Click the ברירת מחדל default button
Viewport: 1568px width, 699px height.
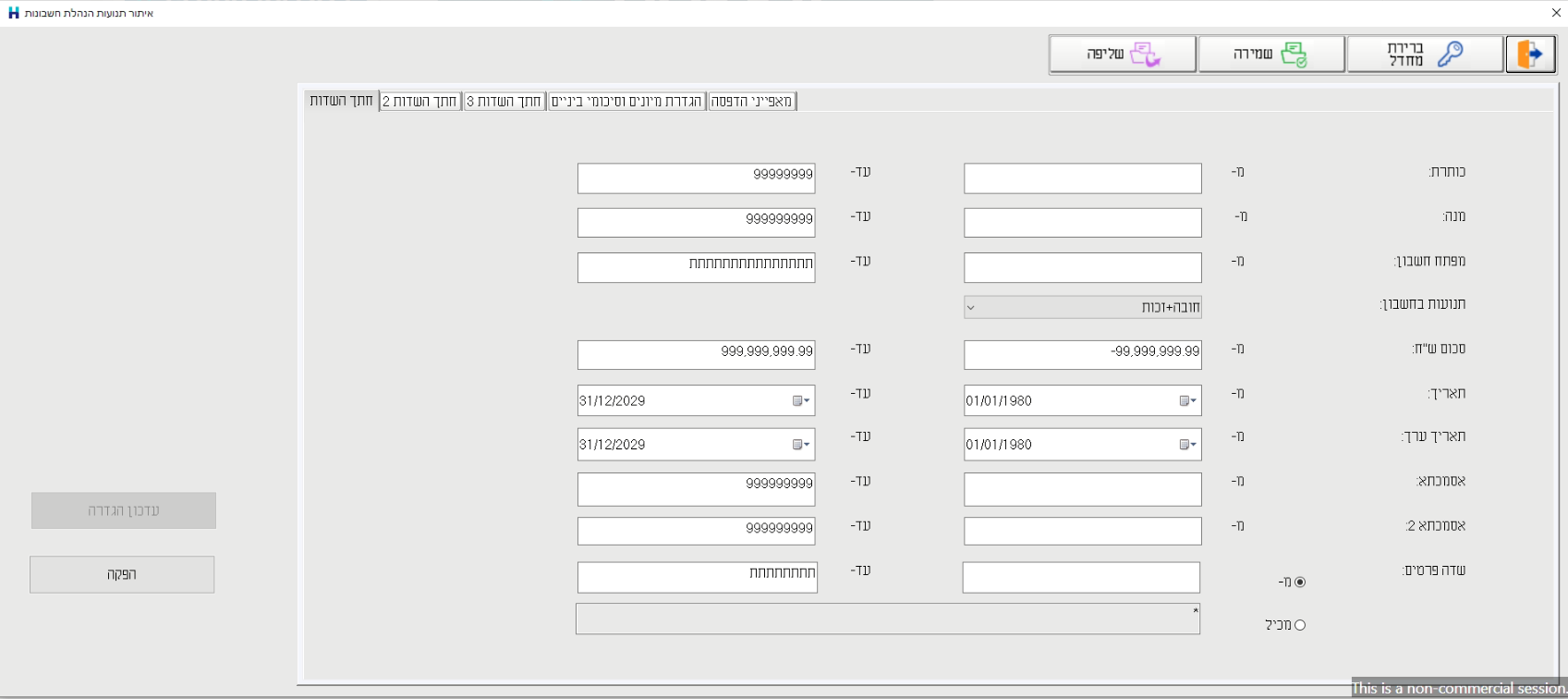coord(1425,55)
